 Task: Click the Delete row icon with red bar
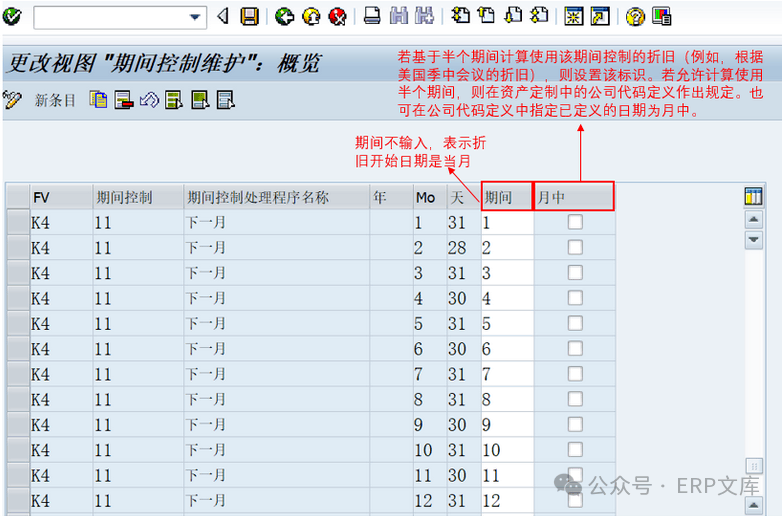coord(124,99)
